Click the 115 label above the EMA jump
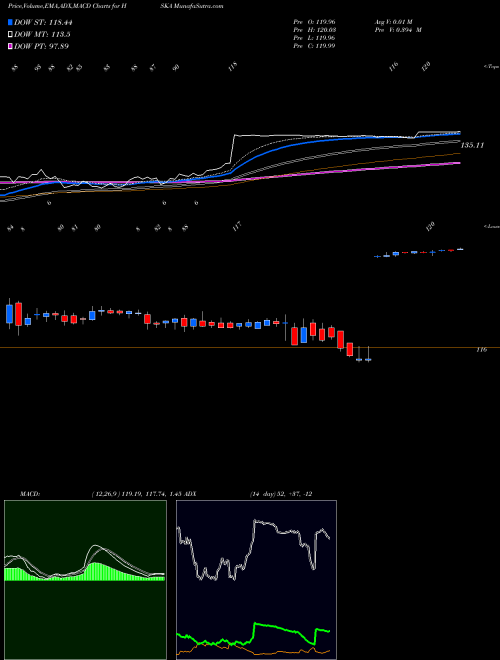 (233, 67)
